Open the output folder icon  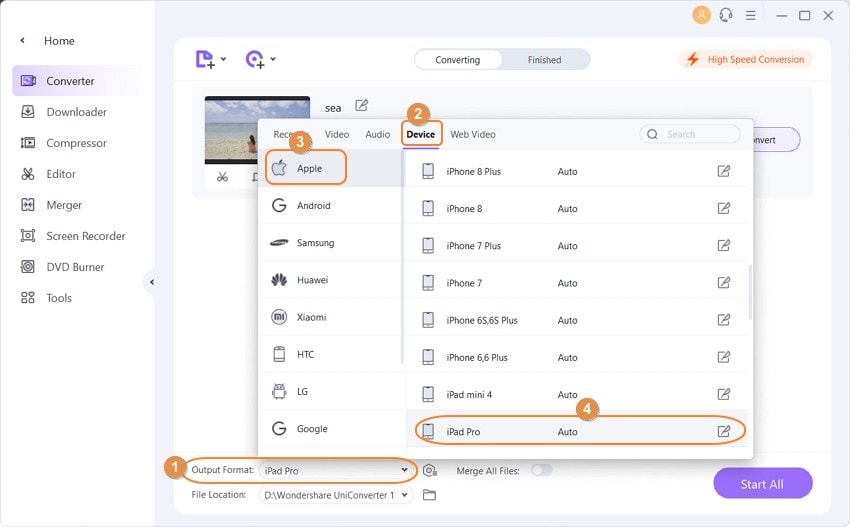pyautogui.click(x=429, y=495)
